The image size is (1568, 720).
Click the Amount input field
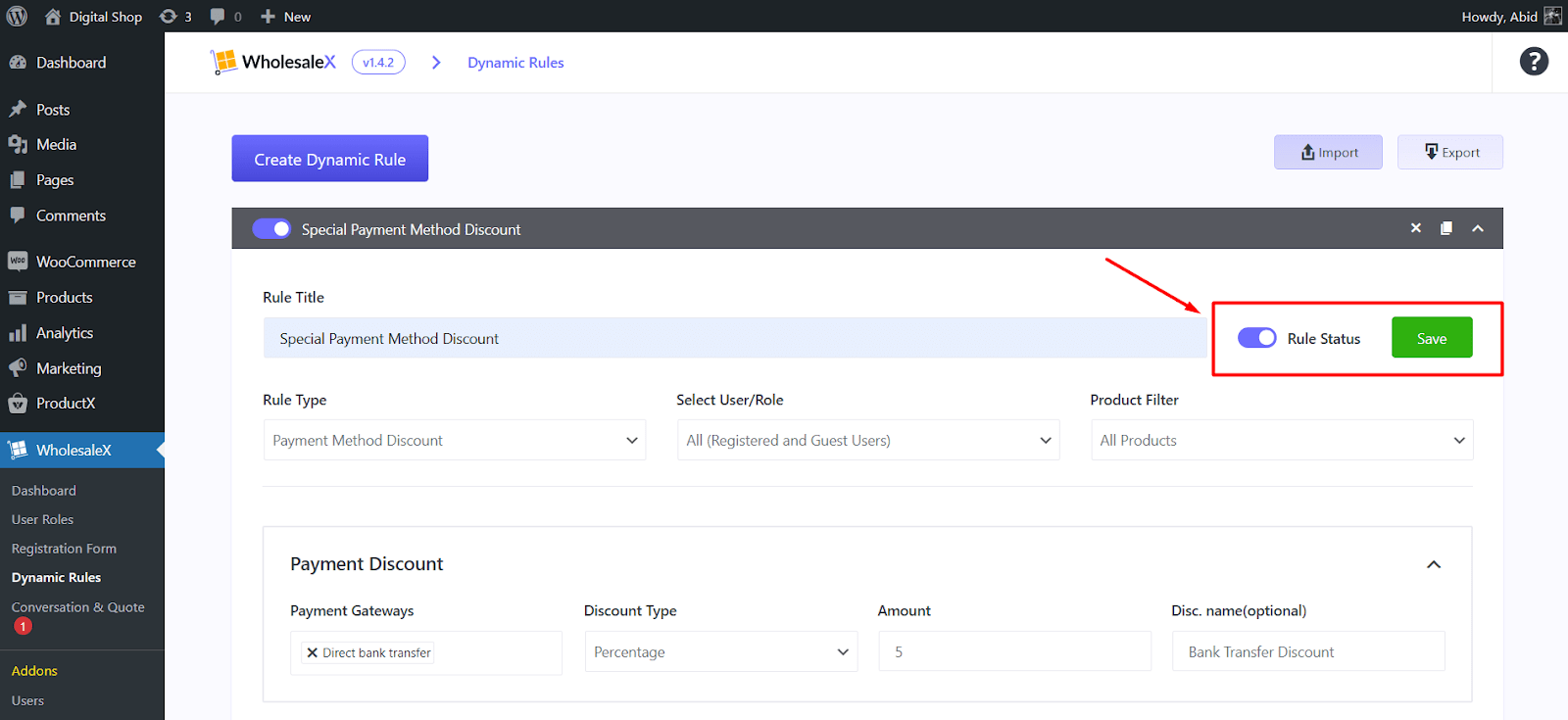coord(1015,652)
